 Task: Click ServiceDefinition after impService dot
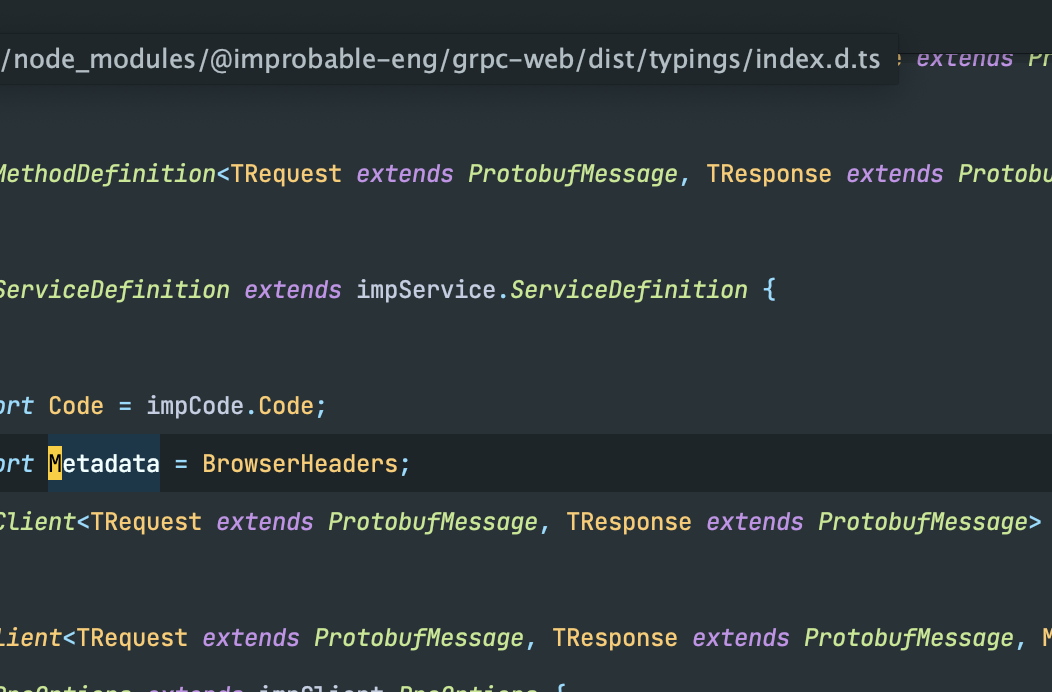(x=629, y=290)
